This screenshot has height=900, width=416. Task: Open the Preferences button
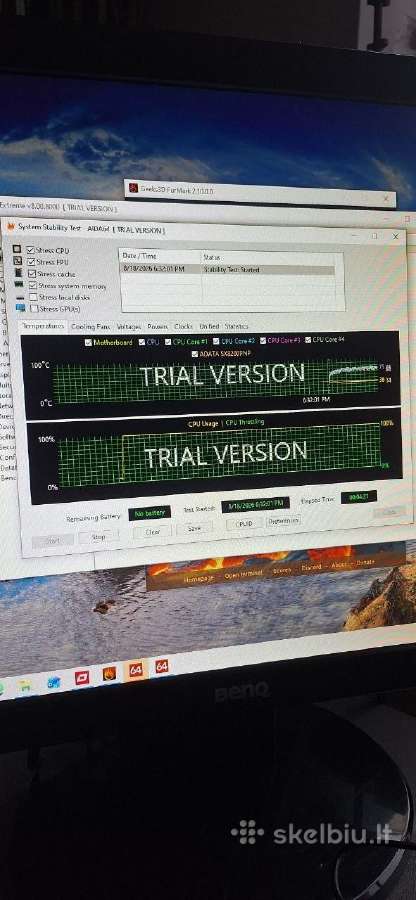pyautogui.click(x=283, y=521)
